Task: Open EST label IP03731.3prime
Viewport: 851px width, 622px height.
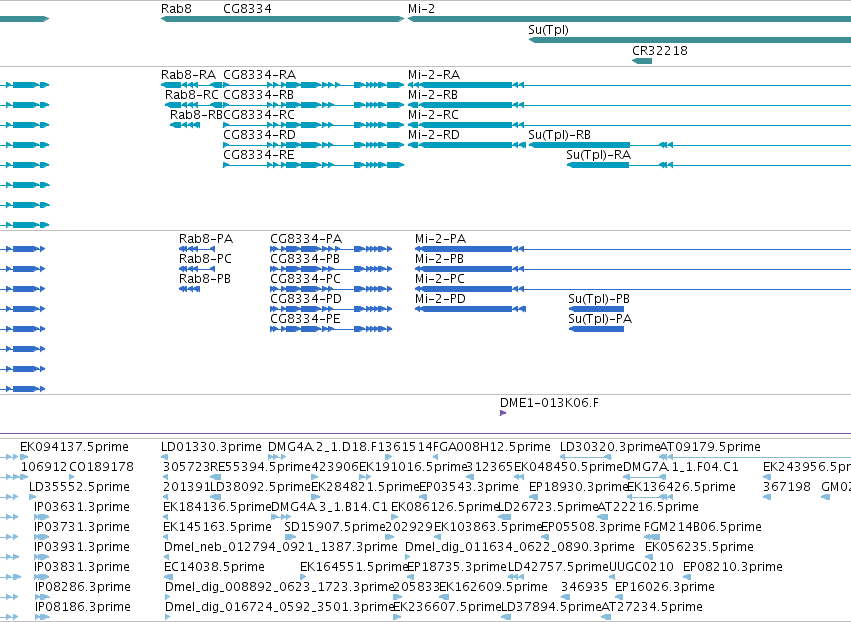Action: (82, 527)
